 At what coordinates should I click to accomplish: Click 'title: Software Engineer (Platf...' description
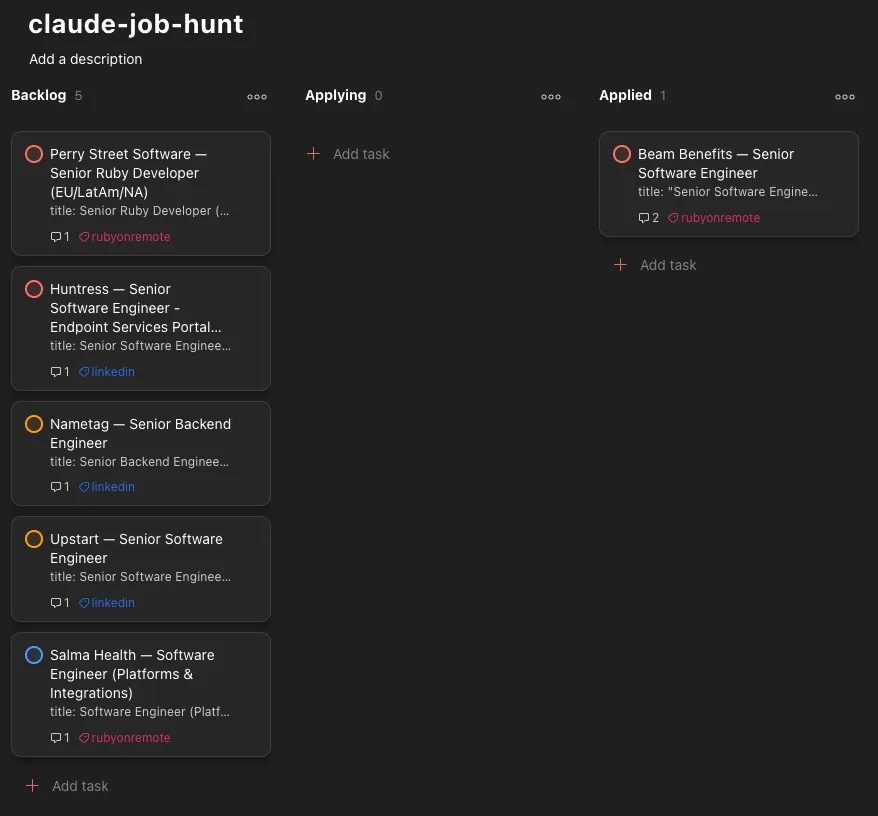tap(140, 712)
